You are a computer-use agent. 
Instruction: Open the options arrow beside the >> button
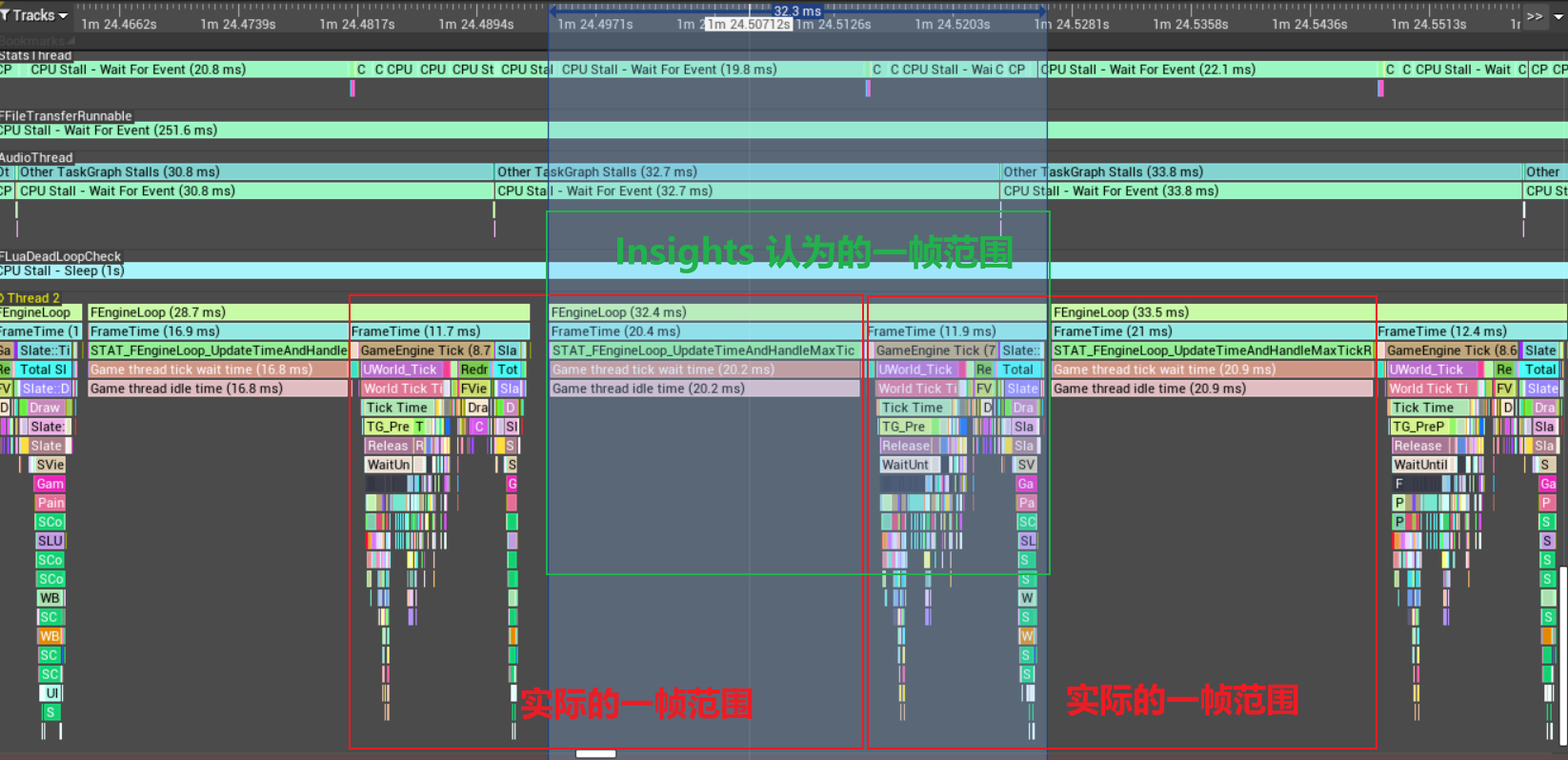(x=1557, y=16)
